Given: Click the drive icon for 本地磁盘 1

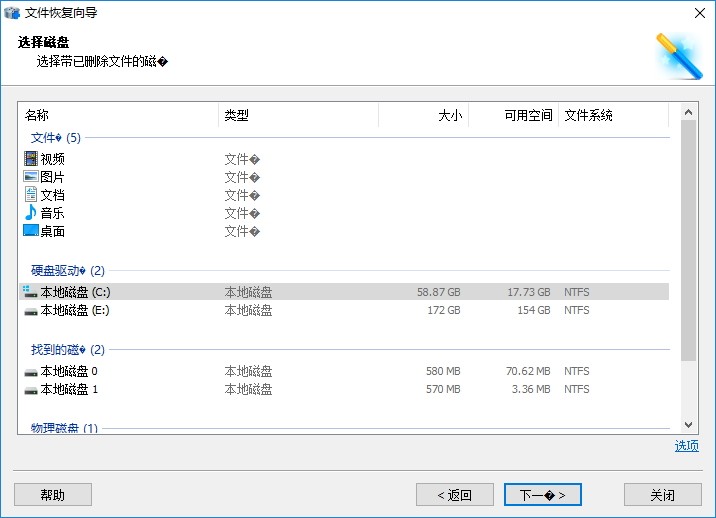Looking at the screenshot, I should [x=31, y=391].
